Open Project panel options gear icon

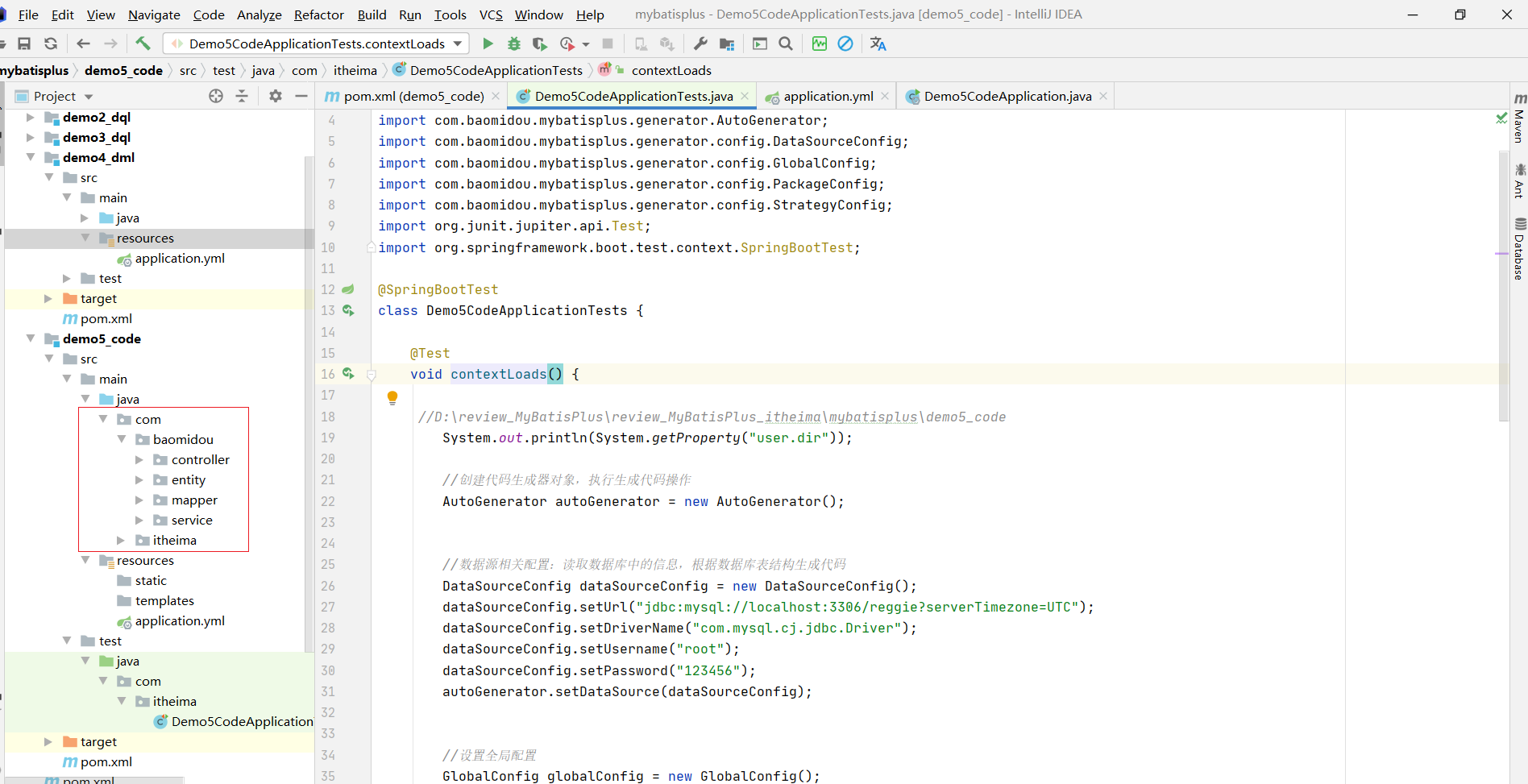pos(276,96)
